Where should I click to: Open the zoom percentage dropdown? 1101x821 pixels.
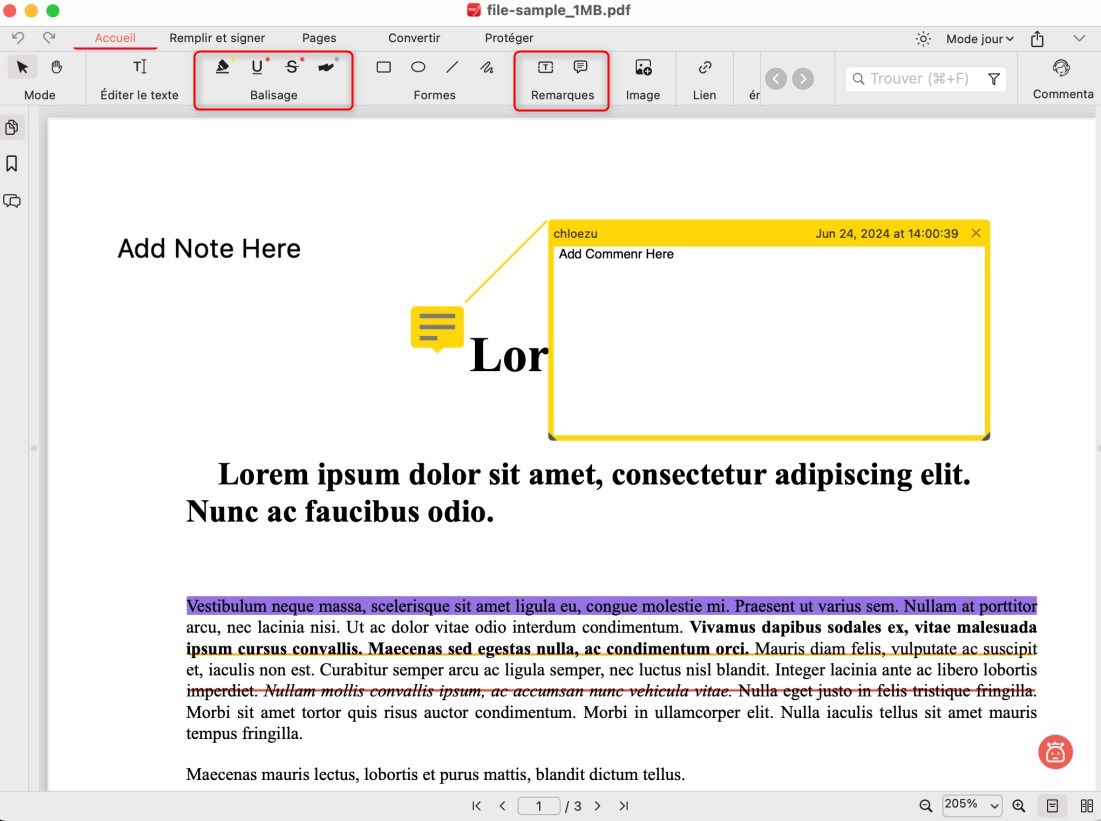[x=971, y=805]
